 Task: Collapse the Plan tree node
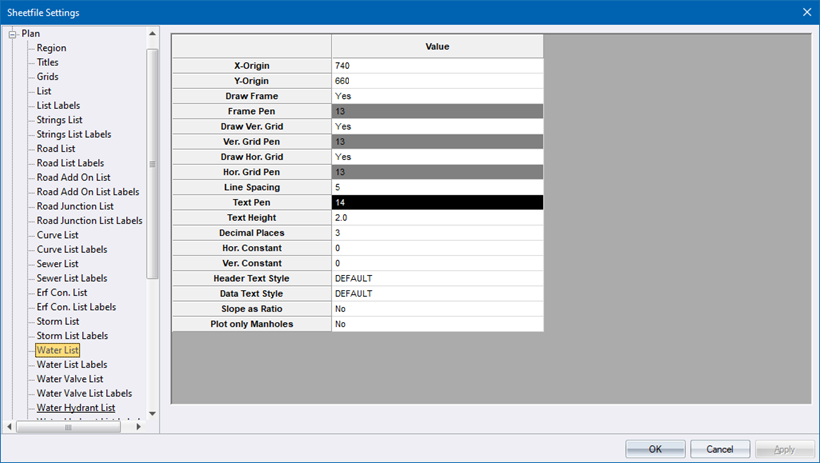coord(13,34)
